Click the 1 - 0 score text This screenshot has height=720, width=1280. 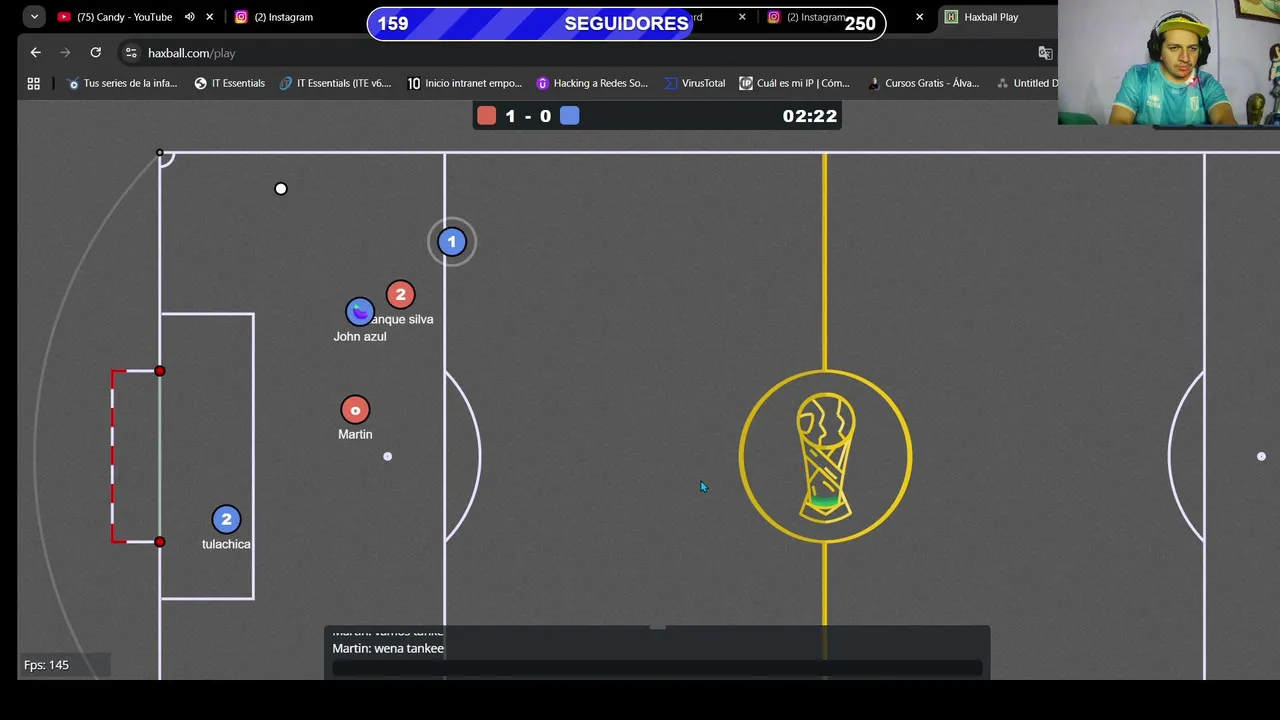[528, 116]
